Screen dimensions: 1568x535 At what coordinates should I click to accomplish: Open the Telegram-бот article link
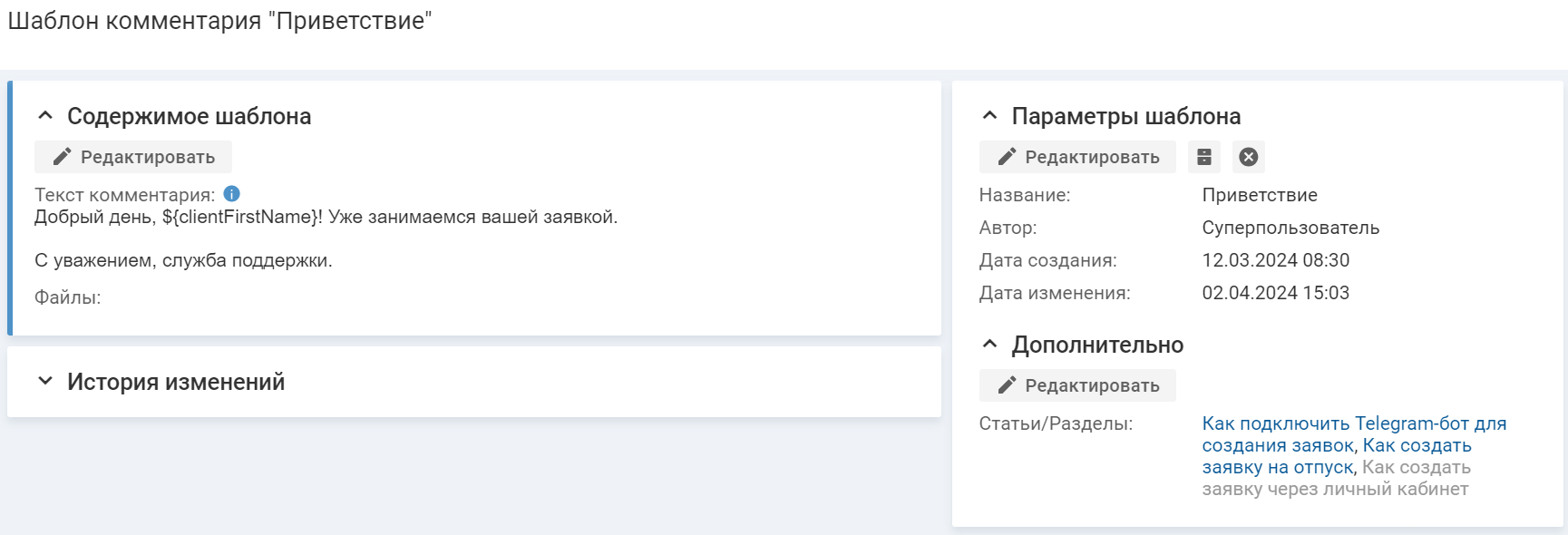point(1353,423)
